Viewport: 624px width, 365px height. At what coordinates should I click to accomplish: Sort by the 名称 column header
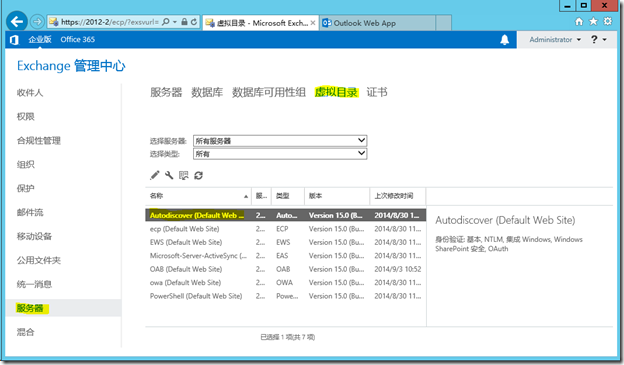pos(198,196)
